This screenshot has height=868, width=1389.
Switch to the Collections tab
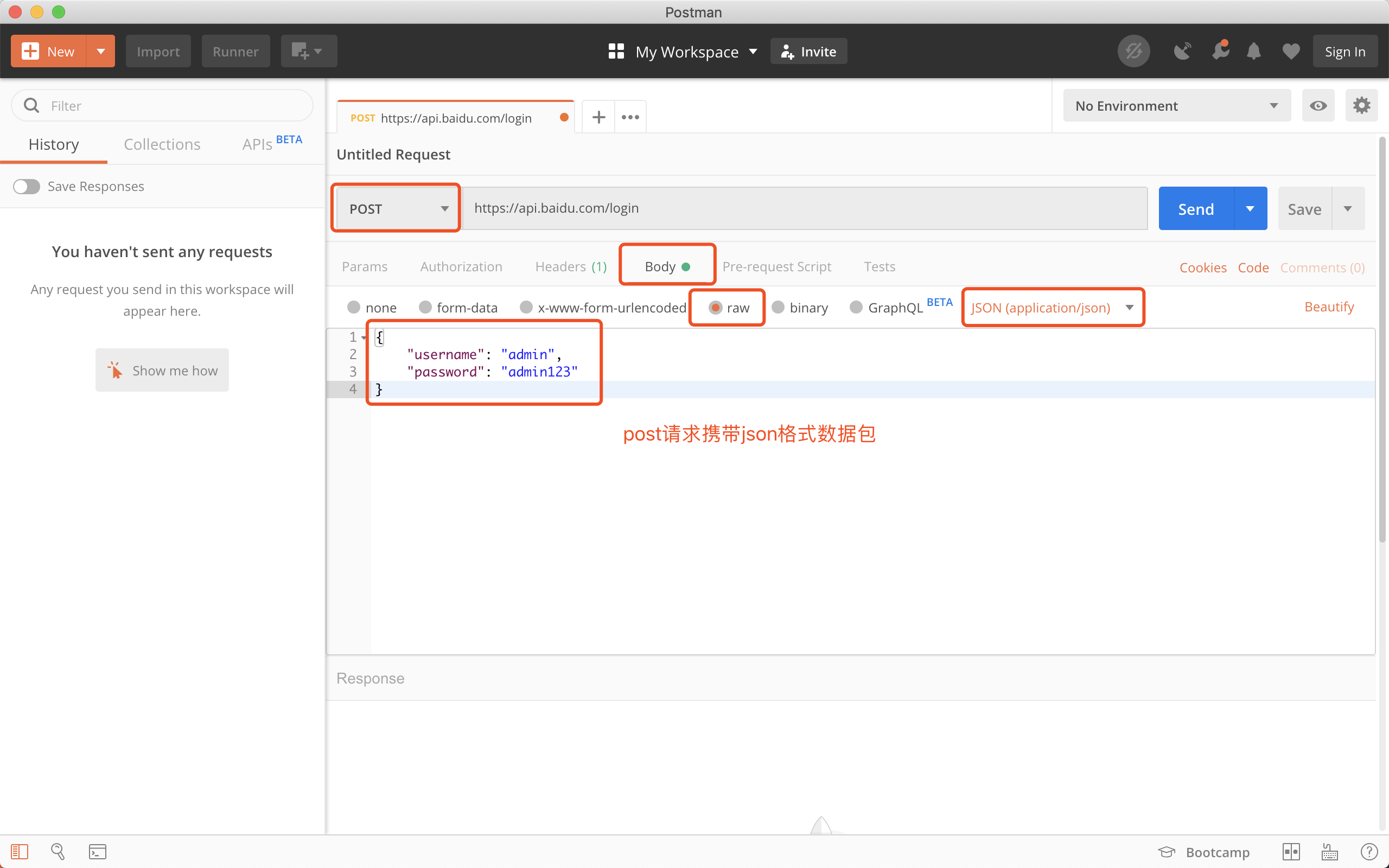point(162,144)
